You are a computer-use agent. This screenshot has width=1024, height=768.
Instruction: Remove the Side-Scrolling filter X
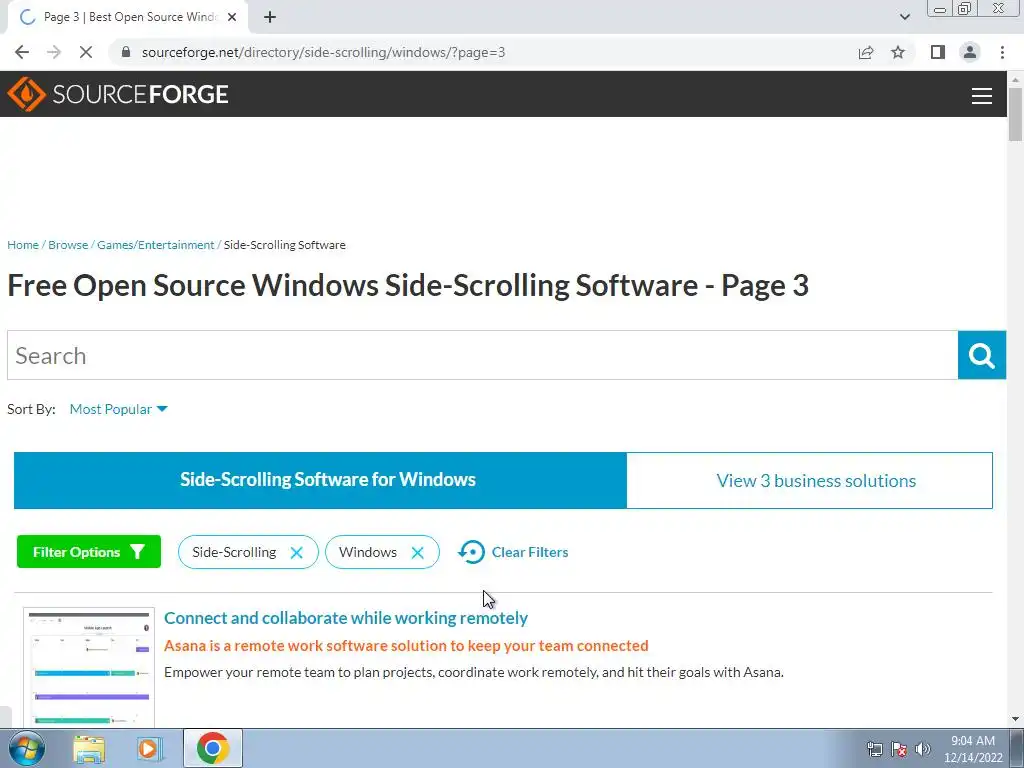tap(296, 552)
